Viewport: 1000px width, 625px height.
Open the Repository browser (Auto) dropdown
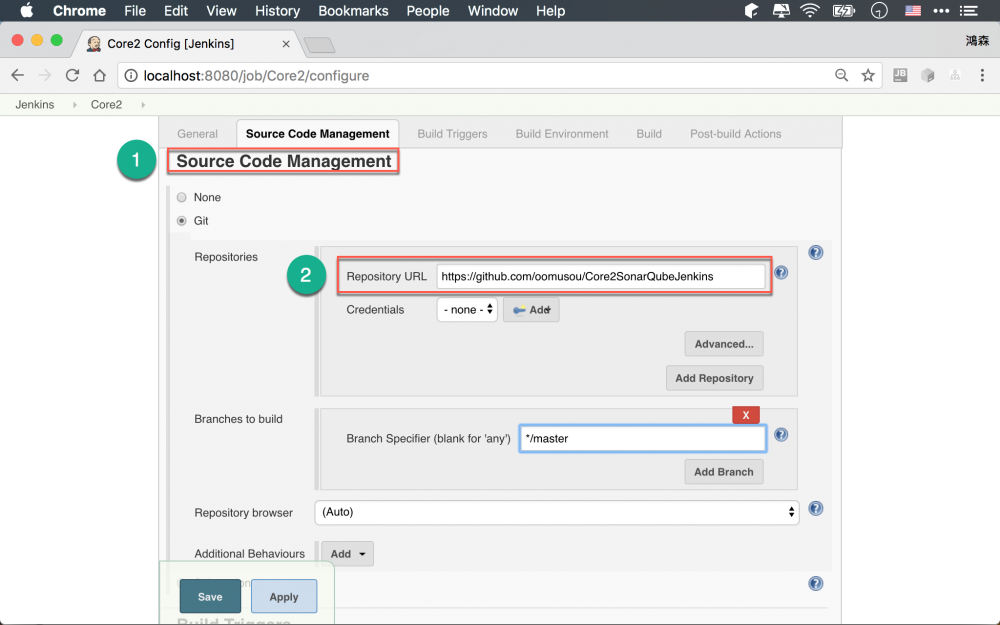(x=556, y=512)
